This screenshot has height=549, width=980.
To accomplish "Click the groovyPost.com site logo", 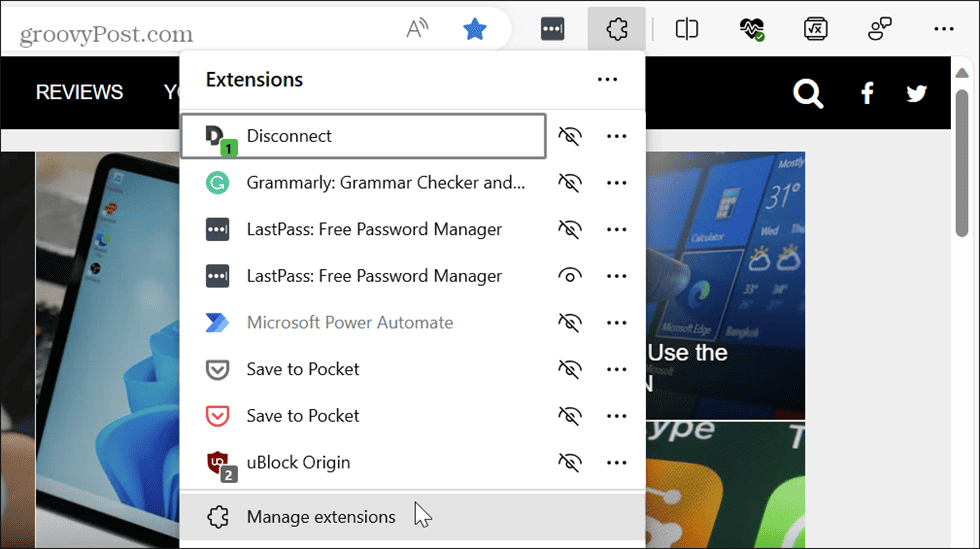I will click(106, 34).
